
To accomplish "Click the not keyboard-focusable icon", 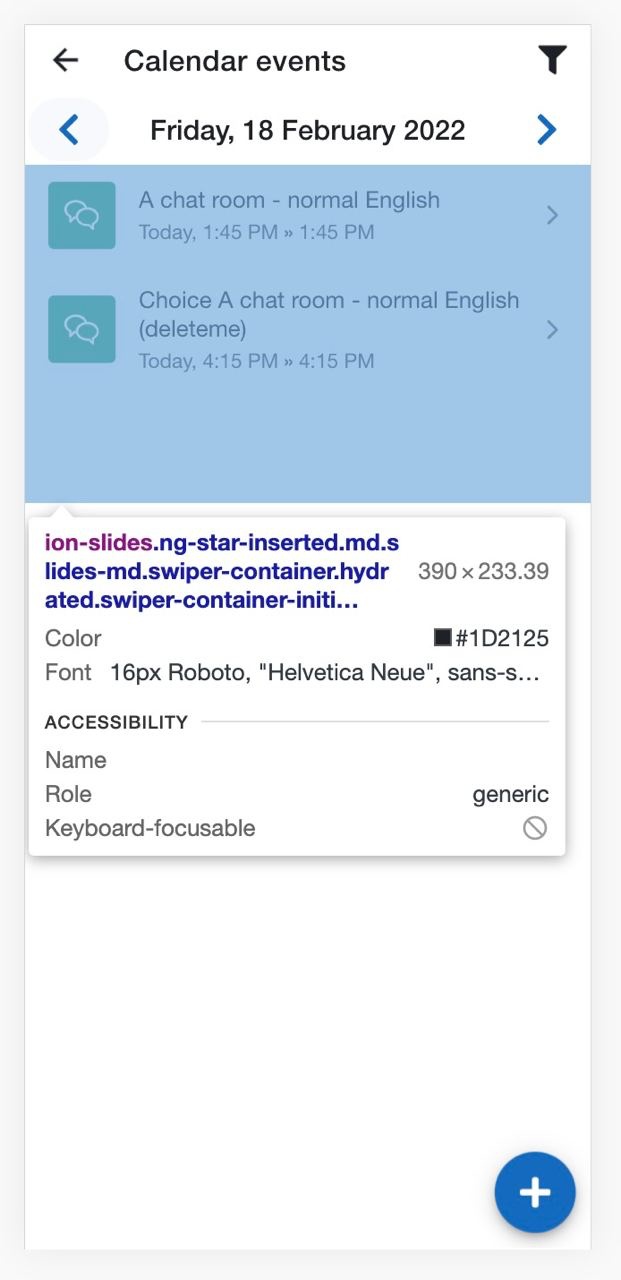I will [x=535, y=828].
